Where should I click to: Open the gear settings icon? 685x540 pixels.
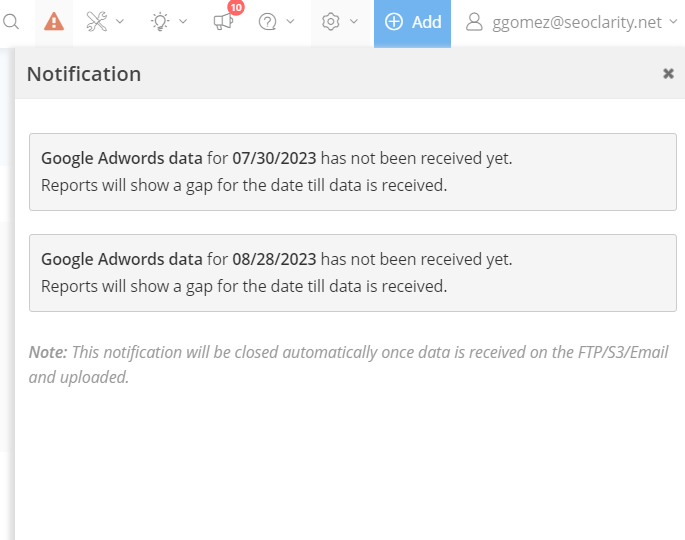coord(331,22)
